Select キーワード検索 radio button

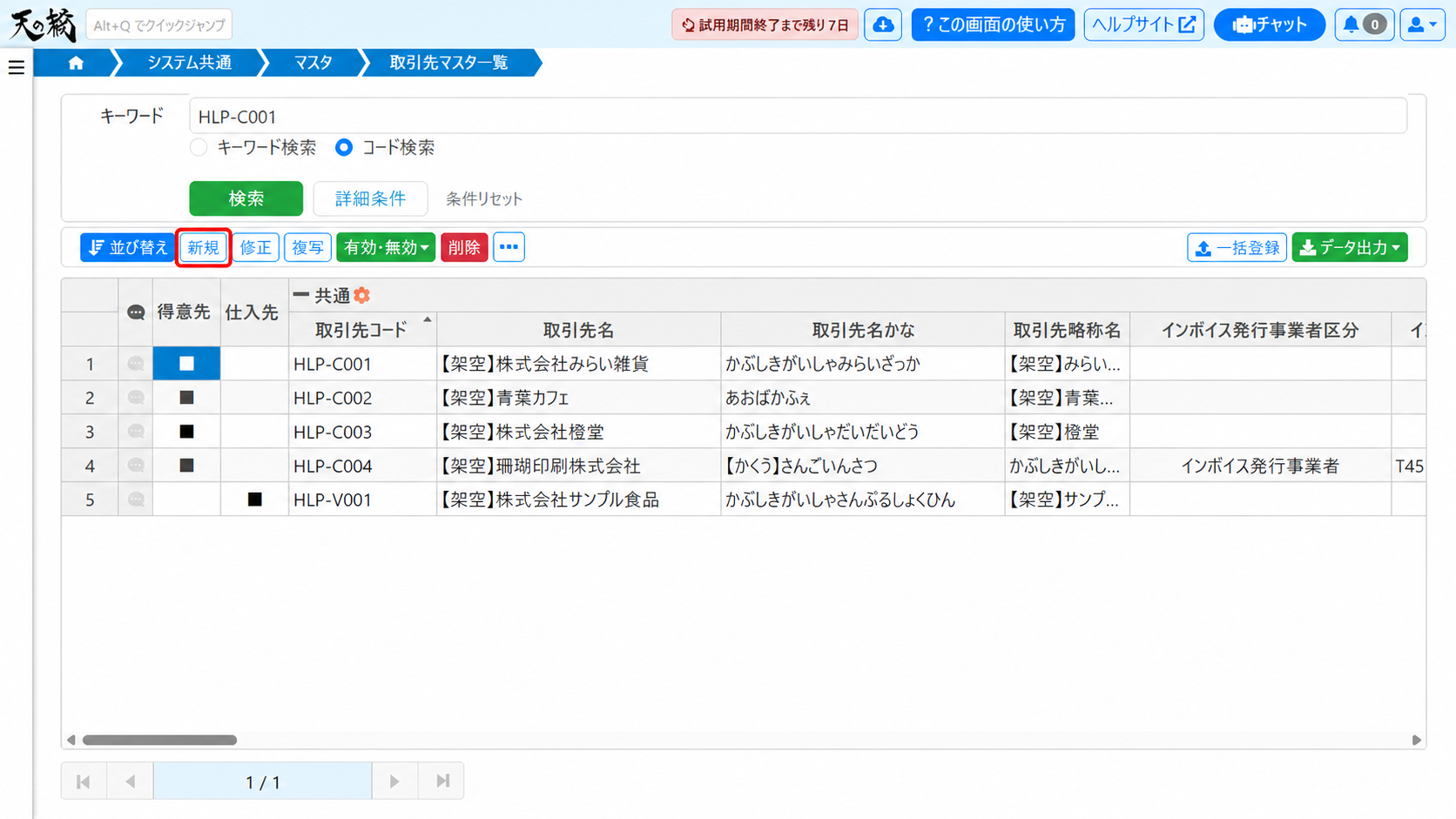tap(199, 147)
